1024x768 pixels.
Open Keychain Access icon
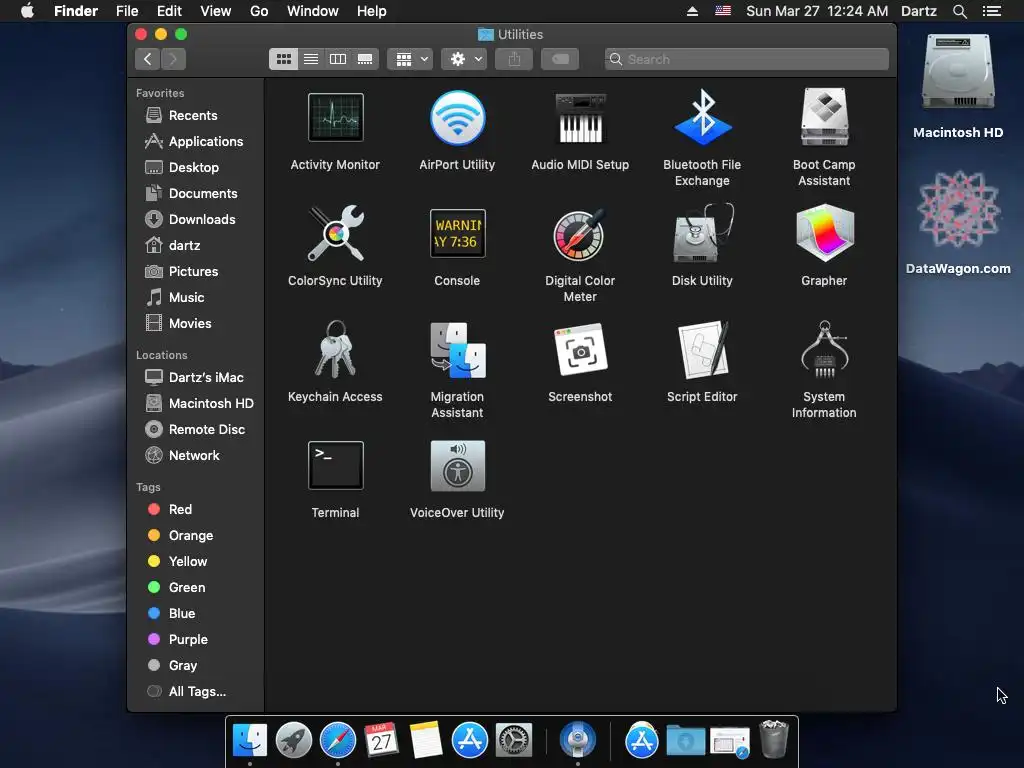(x=335, y=349)
